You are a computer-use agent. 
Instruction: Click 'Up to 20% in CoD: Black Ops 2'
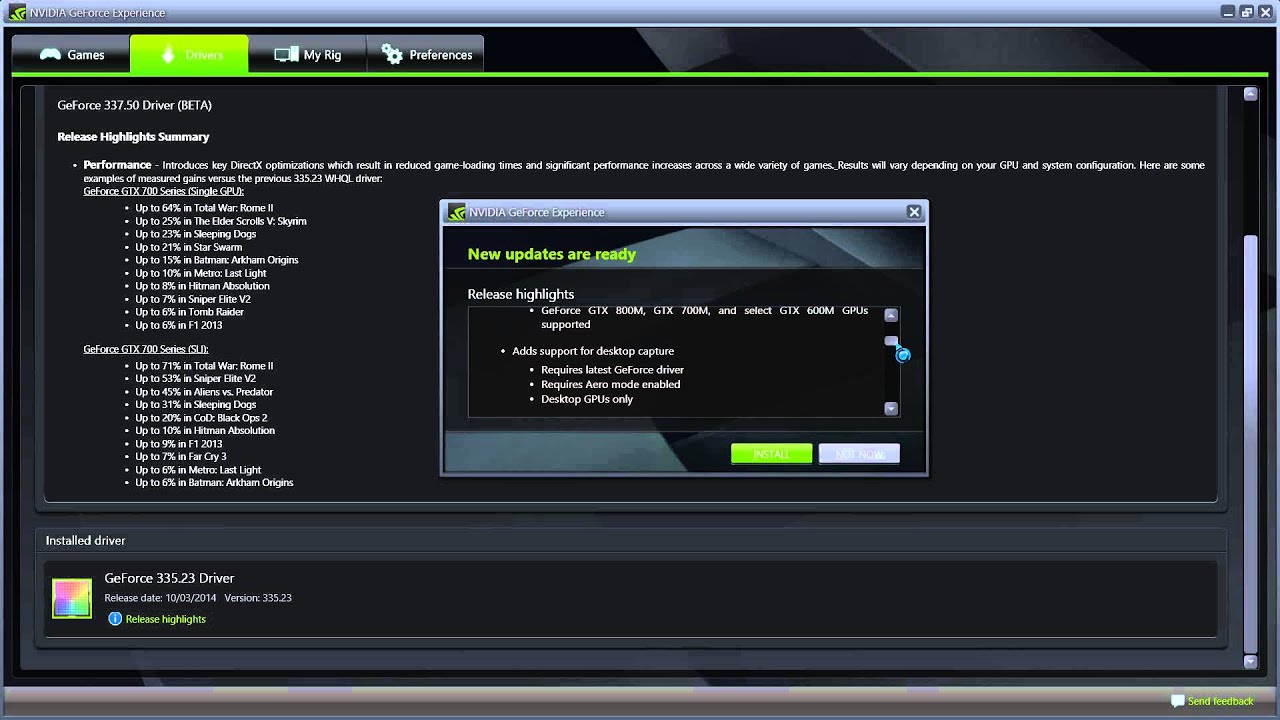pos(201,418)
